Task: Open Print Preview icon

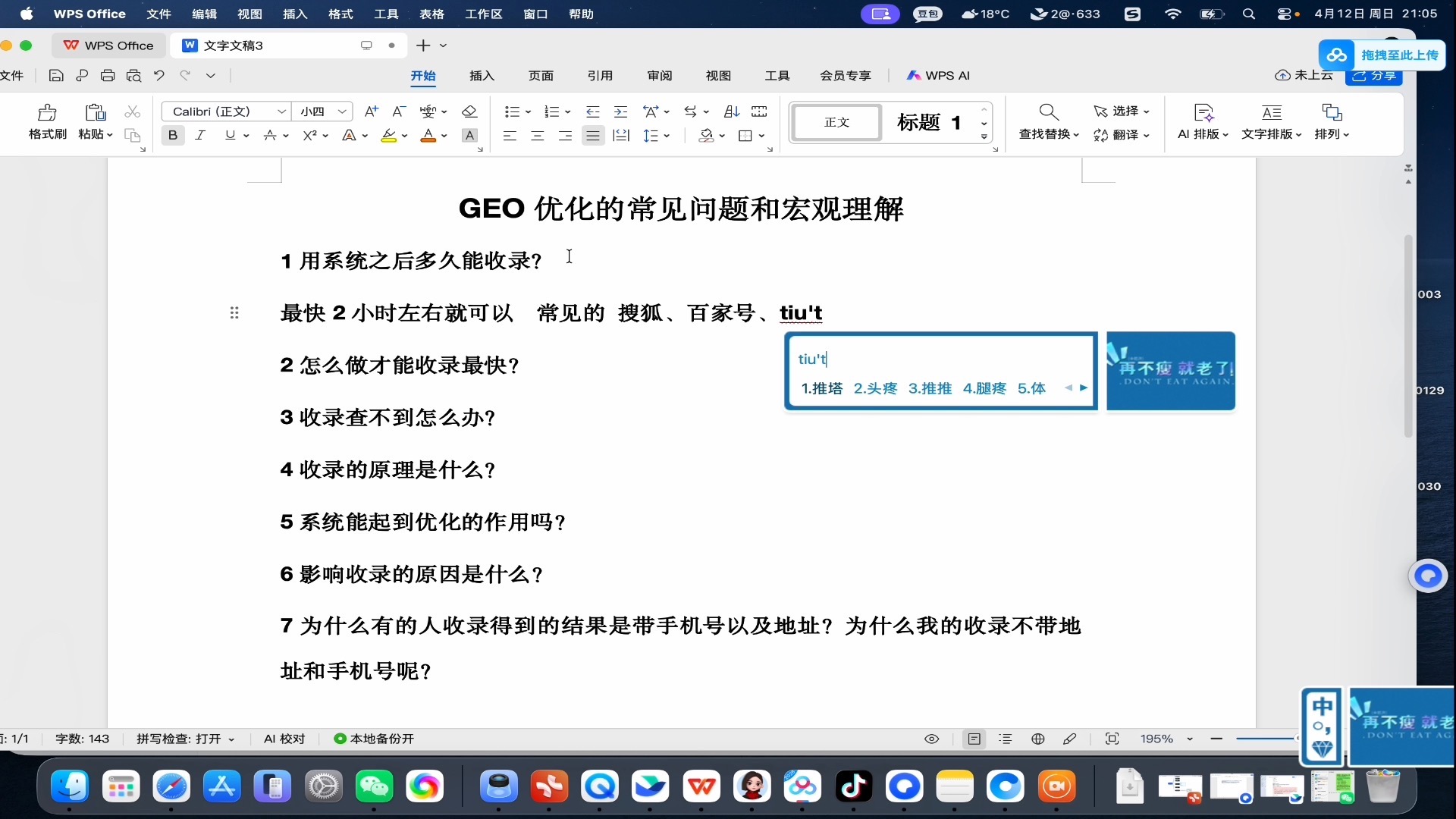Action: pyautogui.click(x=133, y=76)
